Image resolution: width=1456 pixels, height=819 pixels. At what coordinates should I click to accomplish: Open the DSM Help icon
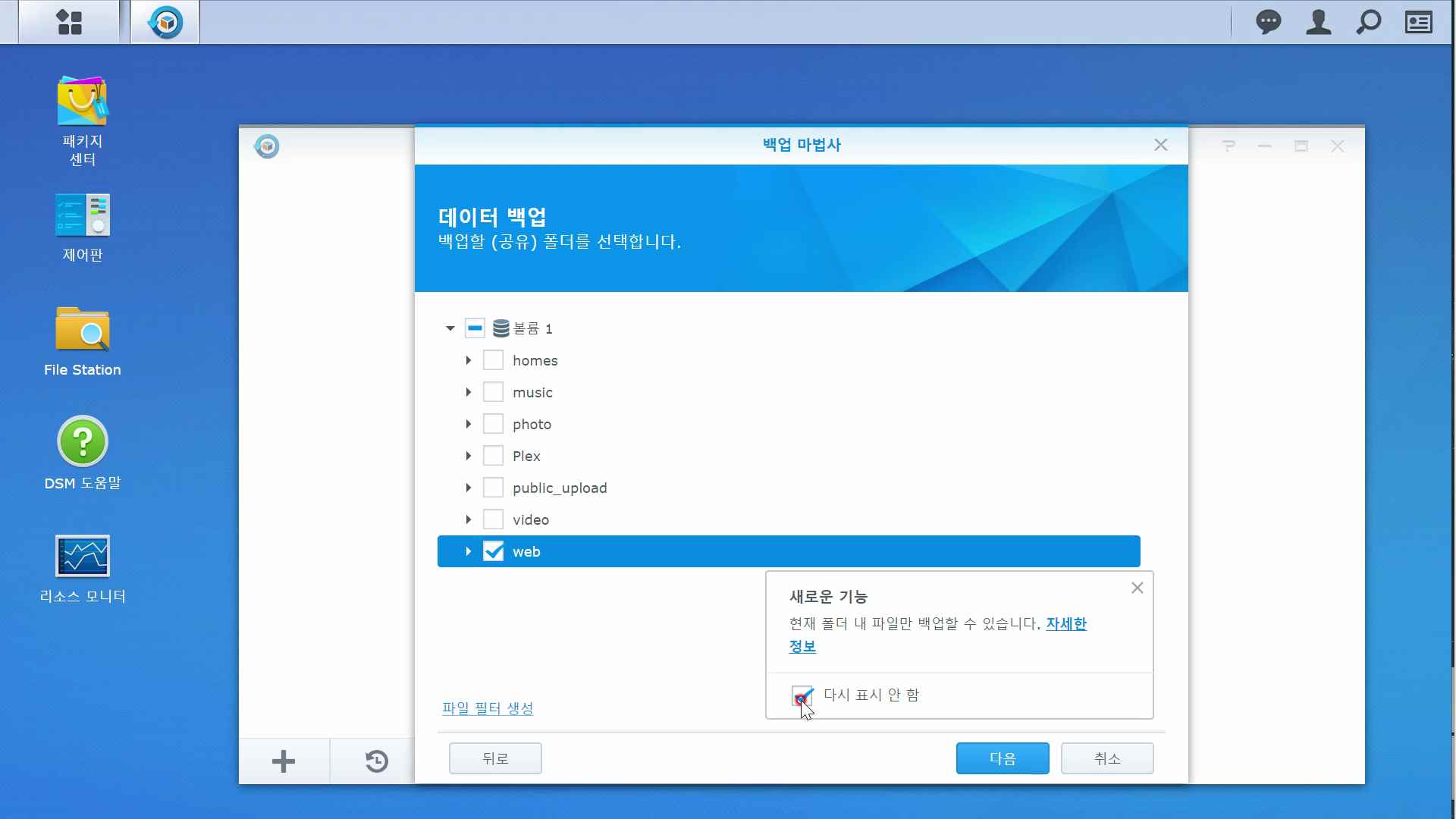coord(82,442)
